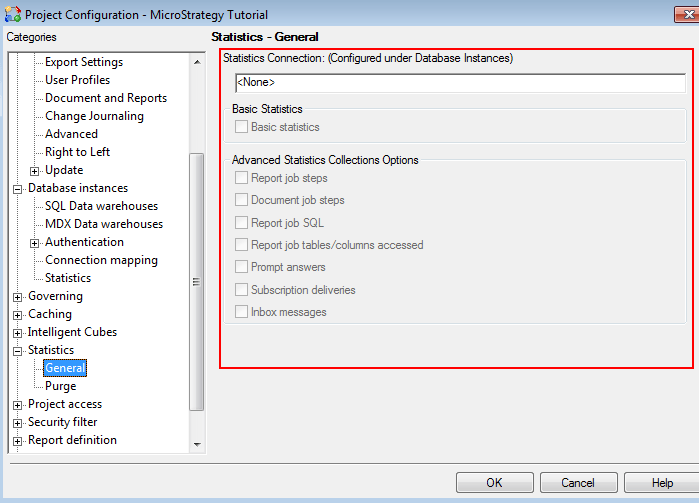
Task: Open the Connection mapping category
Action: 101,260
